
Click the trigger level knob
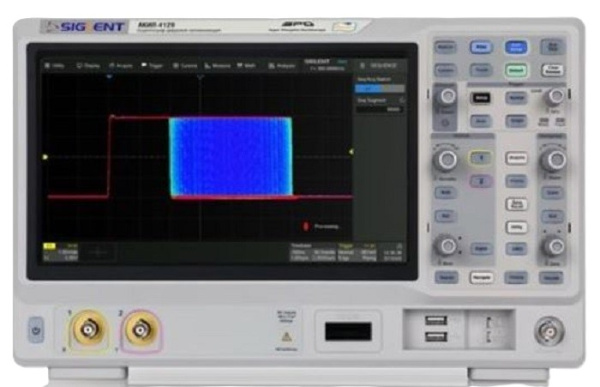click(554, 96)
